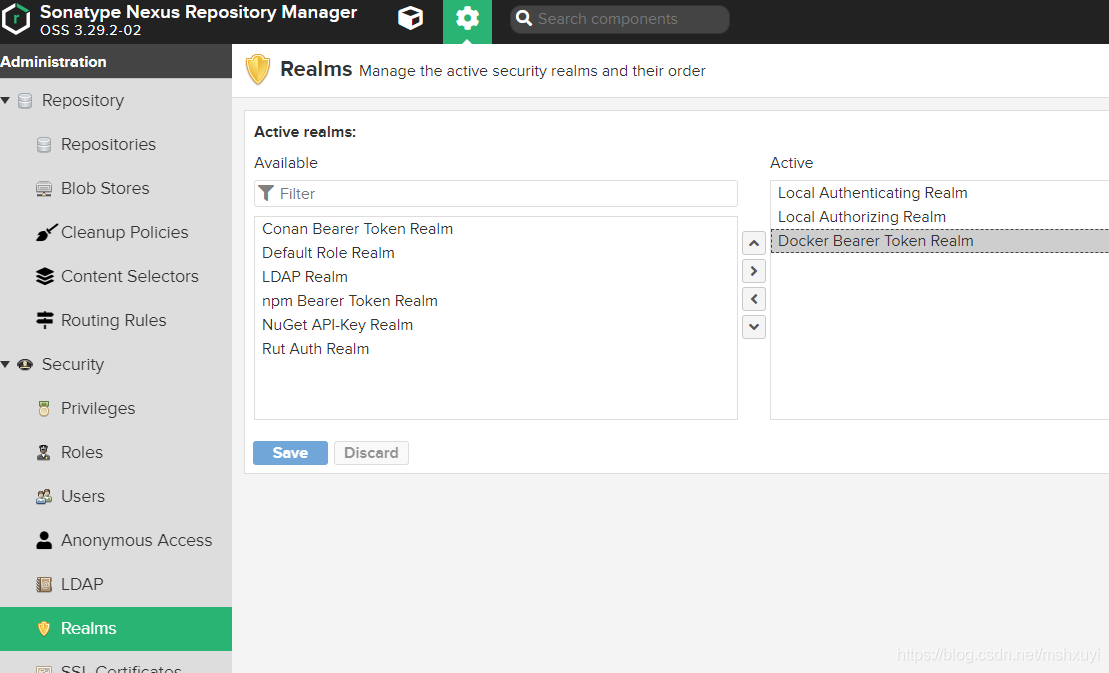Screen dimensions: 1109x673
Task: Select Default Role Realm
Action: [x=496, y=253]
